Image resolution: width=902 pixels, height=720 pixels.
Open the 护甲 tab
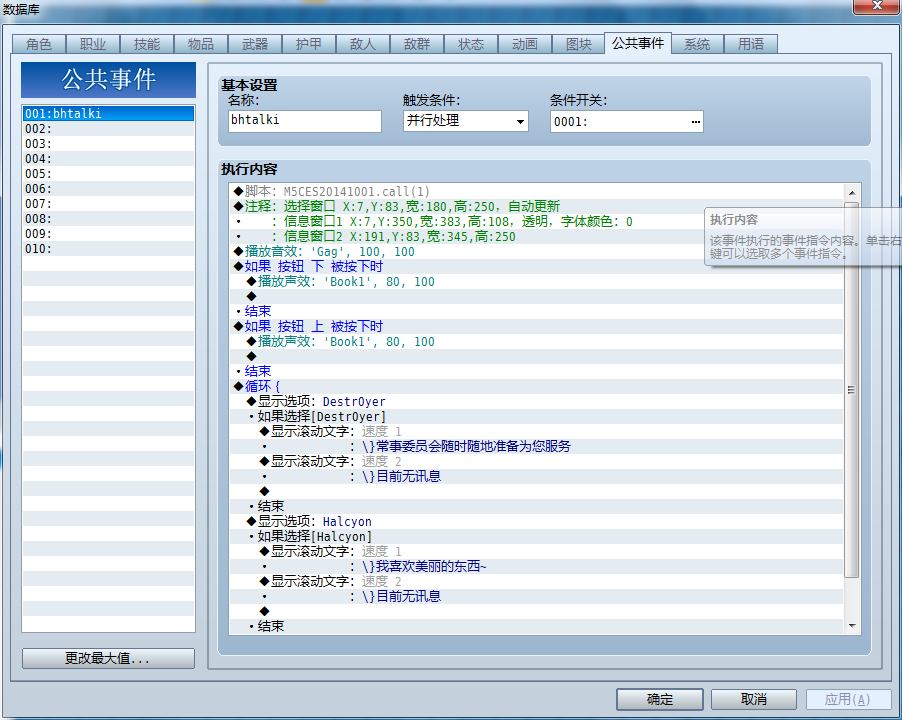click(x=309, y=44)
